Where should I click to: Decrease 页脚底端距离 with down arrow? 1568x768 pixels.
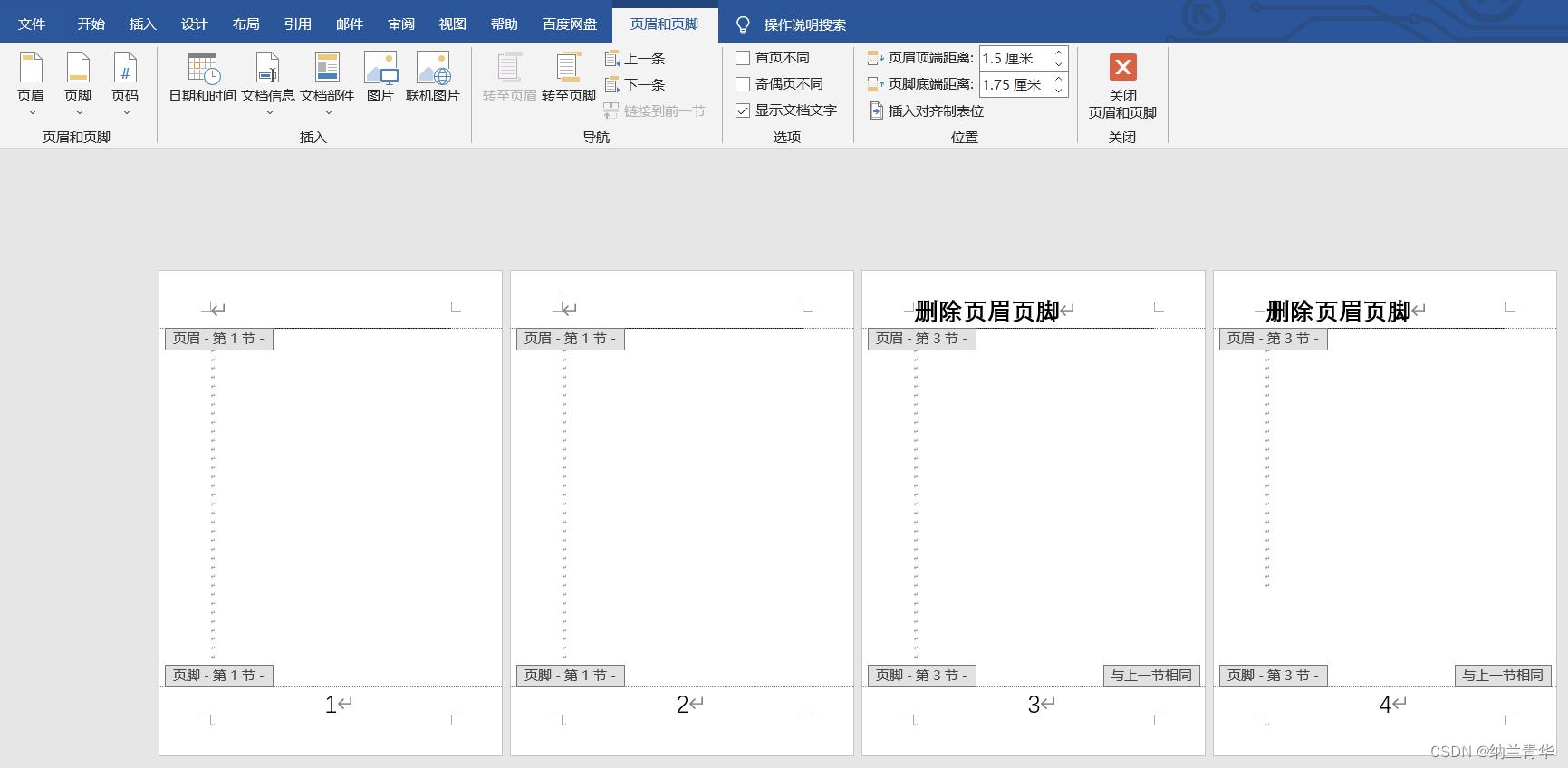[1058, 91]
